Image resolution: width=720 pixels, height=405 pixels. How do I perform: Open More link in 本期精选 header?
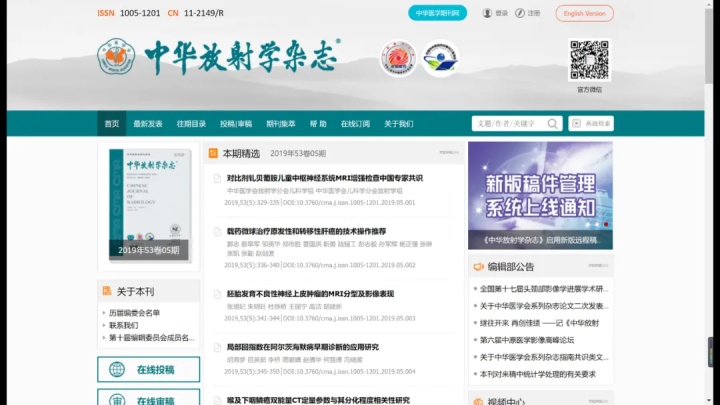tap(449, 152)
